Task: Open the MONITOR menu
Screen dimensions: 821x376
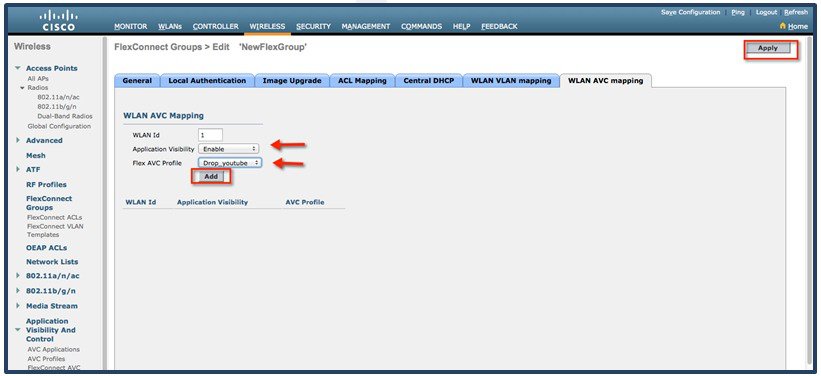Action: (131, 26)
